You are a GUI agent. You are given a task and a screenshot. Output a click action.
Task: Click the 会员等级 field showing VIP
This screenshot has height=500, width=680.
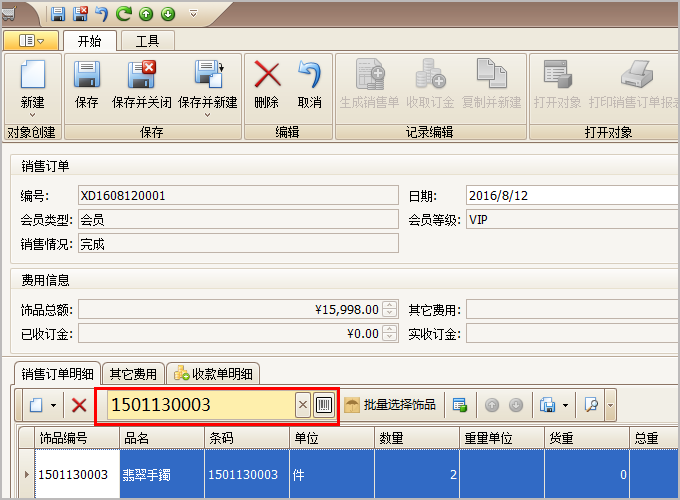tap(573, 220)
